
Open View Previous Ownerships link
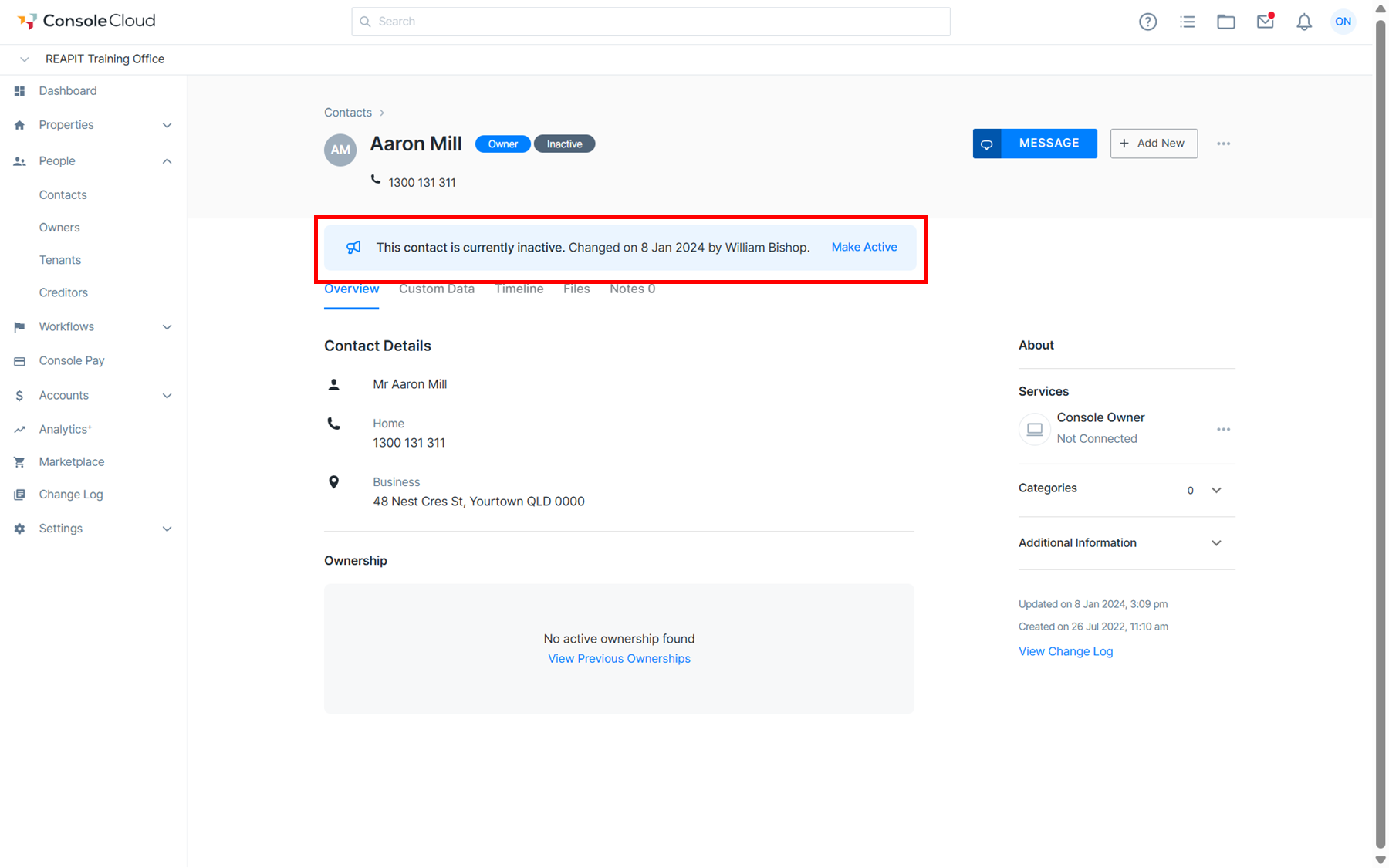tap(619, 659)
